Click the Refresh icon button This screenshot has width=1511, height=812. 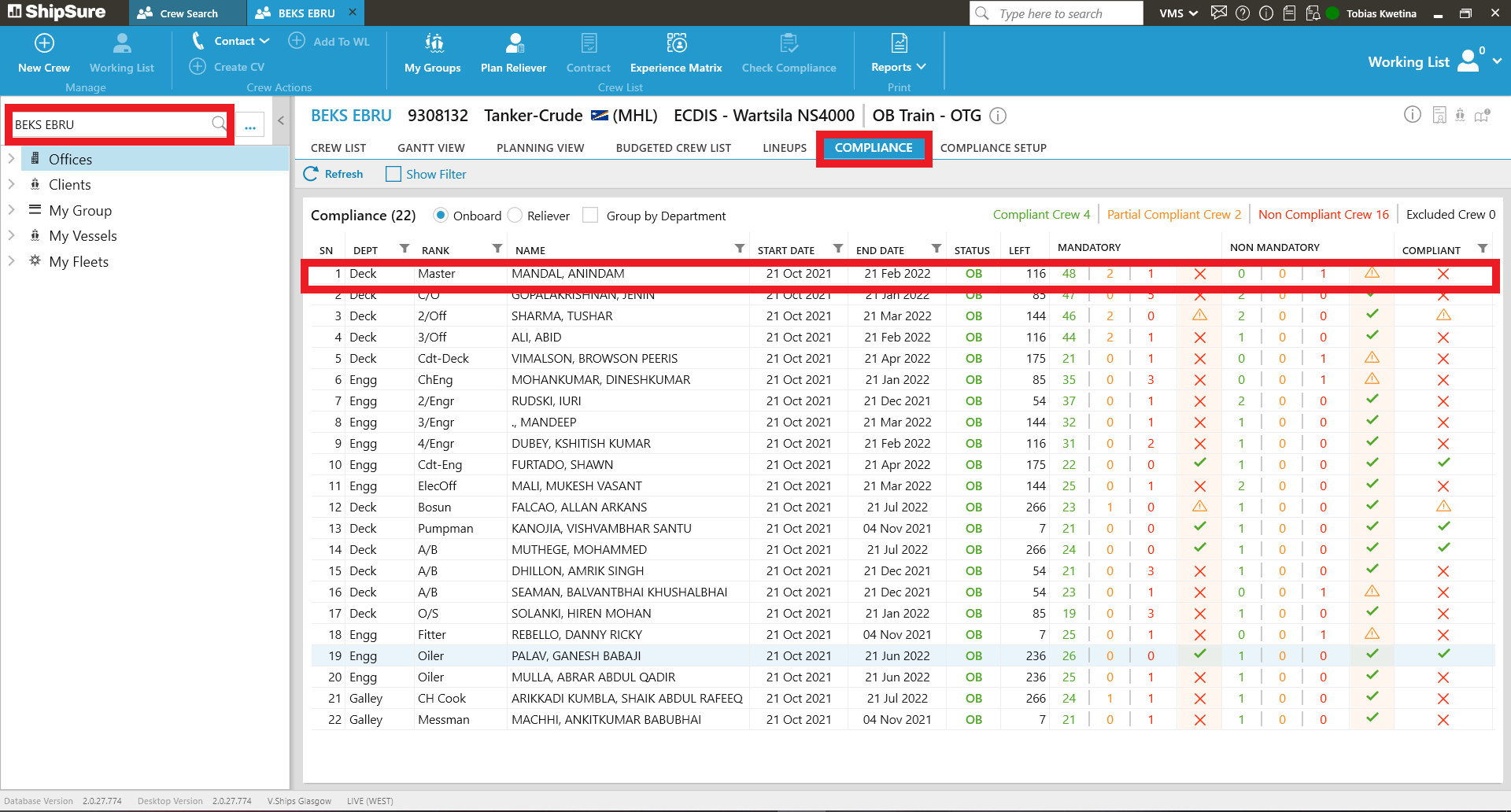[x=311, y=174]
